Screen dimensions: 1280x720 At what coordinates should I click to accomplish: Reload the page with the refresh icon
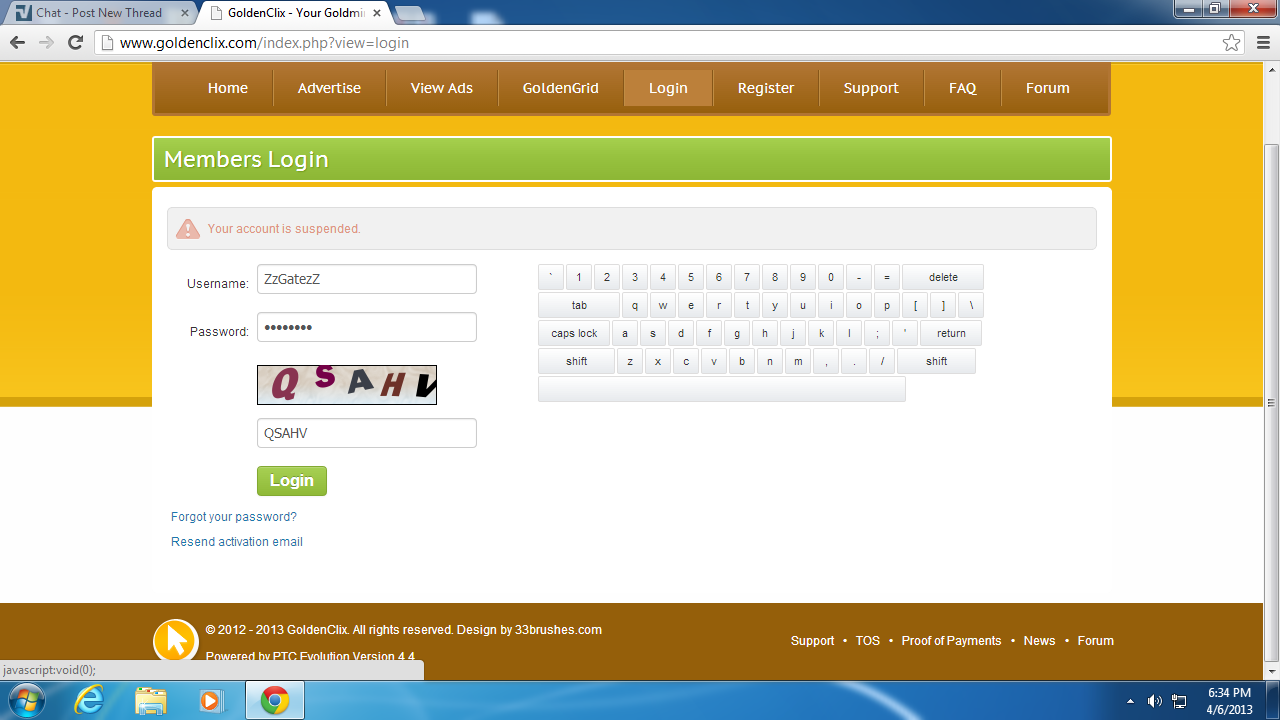coord(75,43)
